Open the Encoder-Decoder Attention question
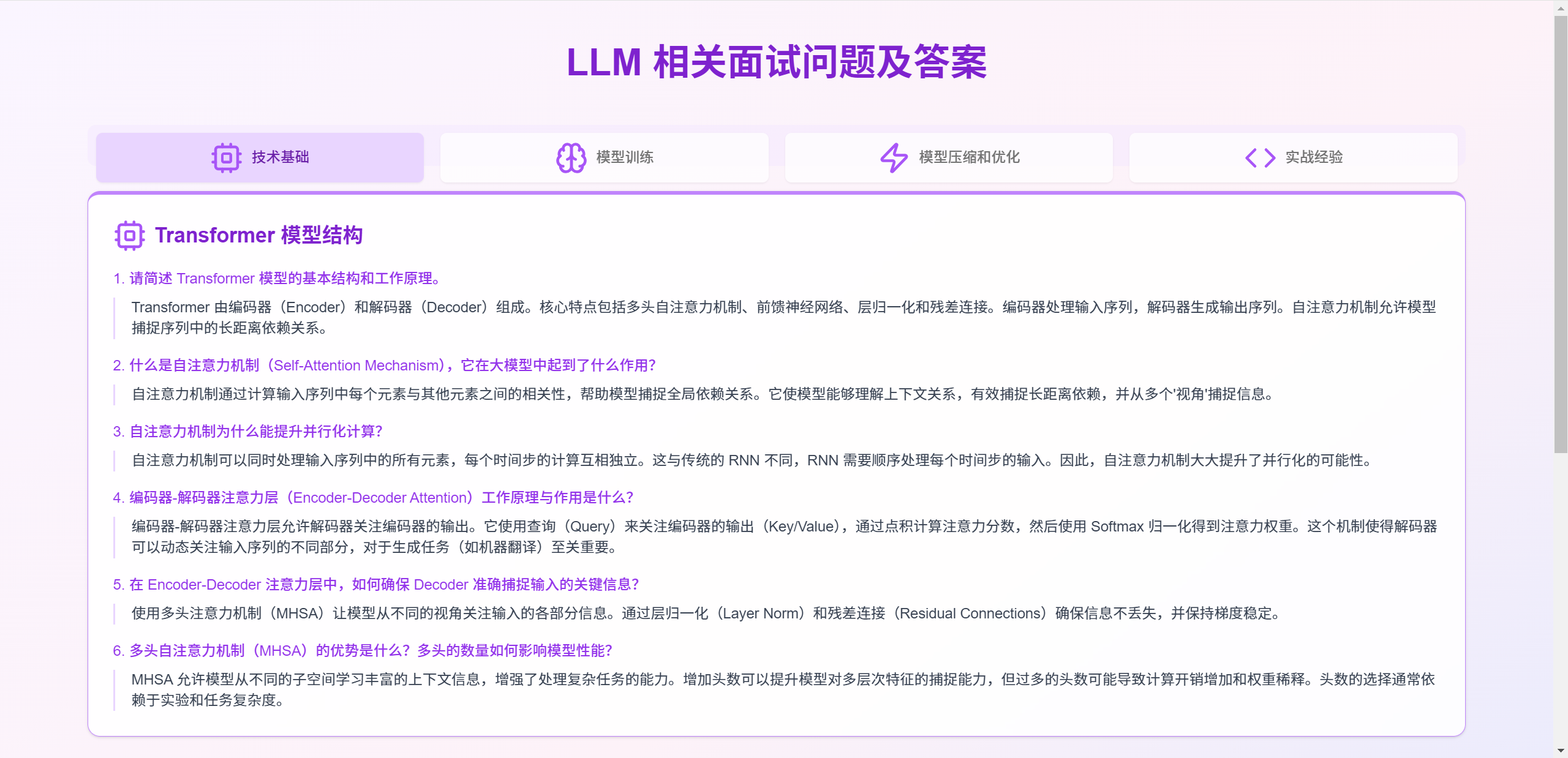The width and height of the screenshot is (1568, 758). tap(374, 498)
